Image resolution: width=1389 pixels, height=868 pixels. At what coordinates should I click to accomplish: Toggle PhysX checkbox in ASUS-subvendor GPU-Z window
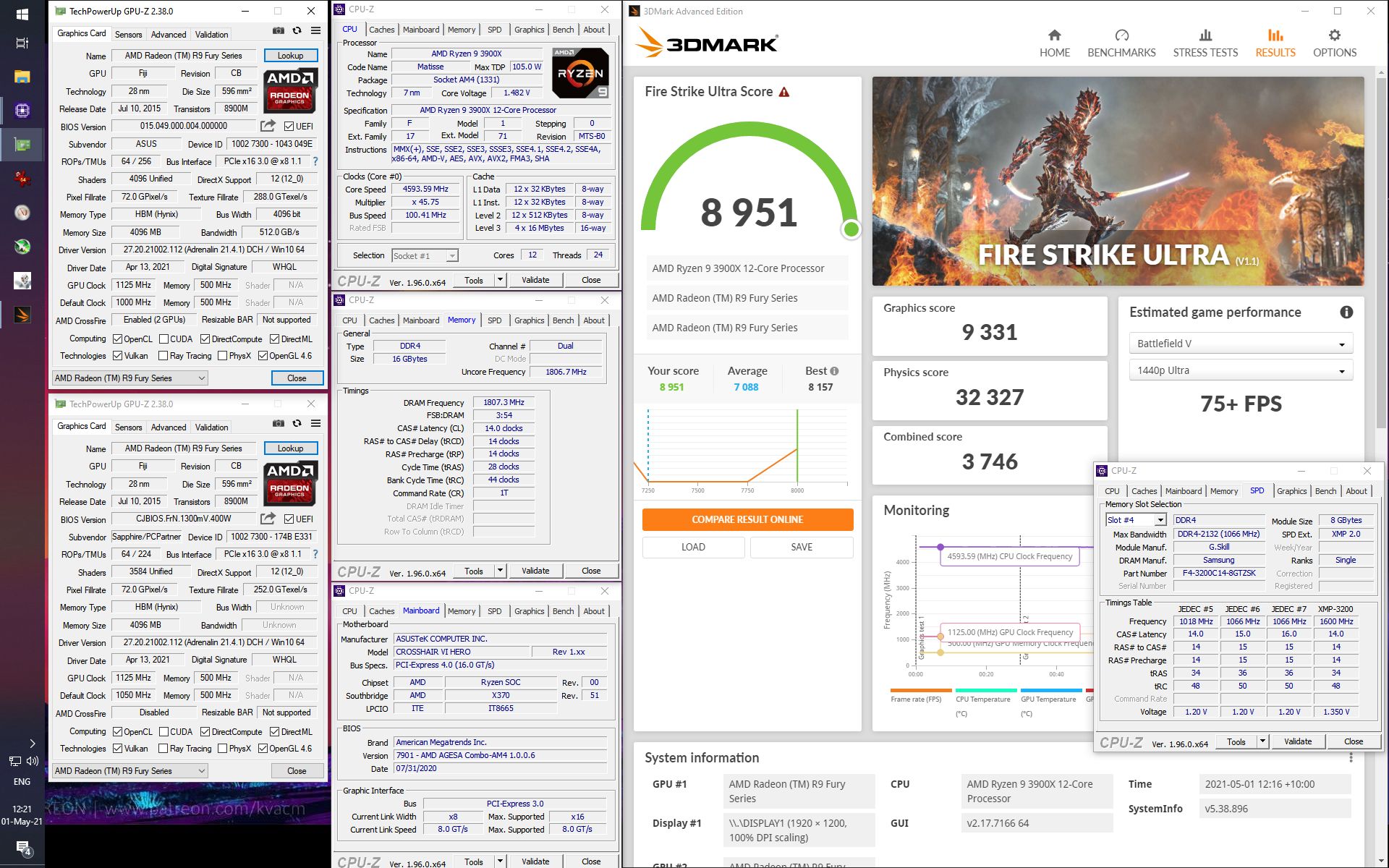pyautogui.click(x=223, y=356)
